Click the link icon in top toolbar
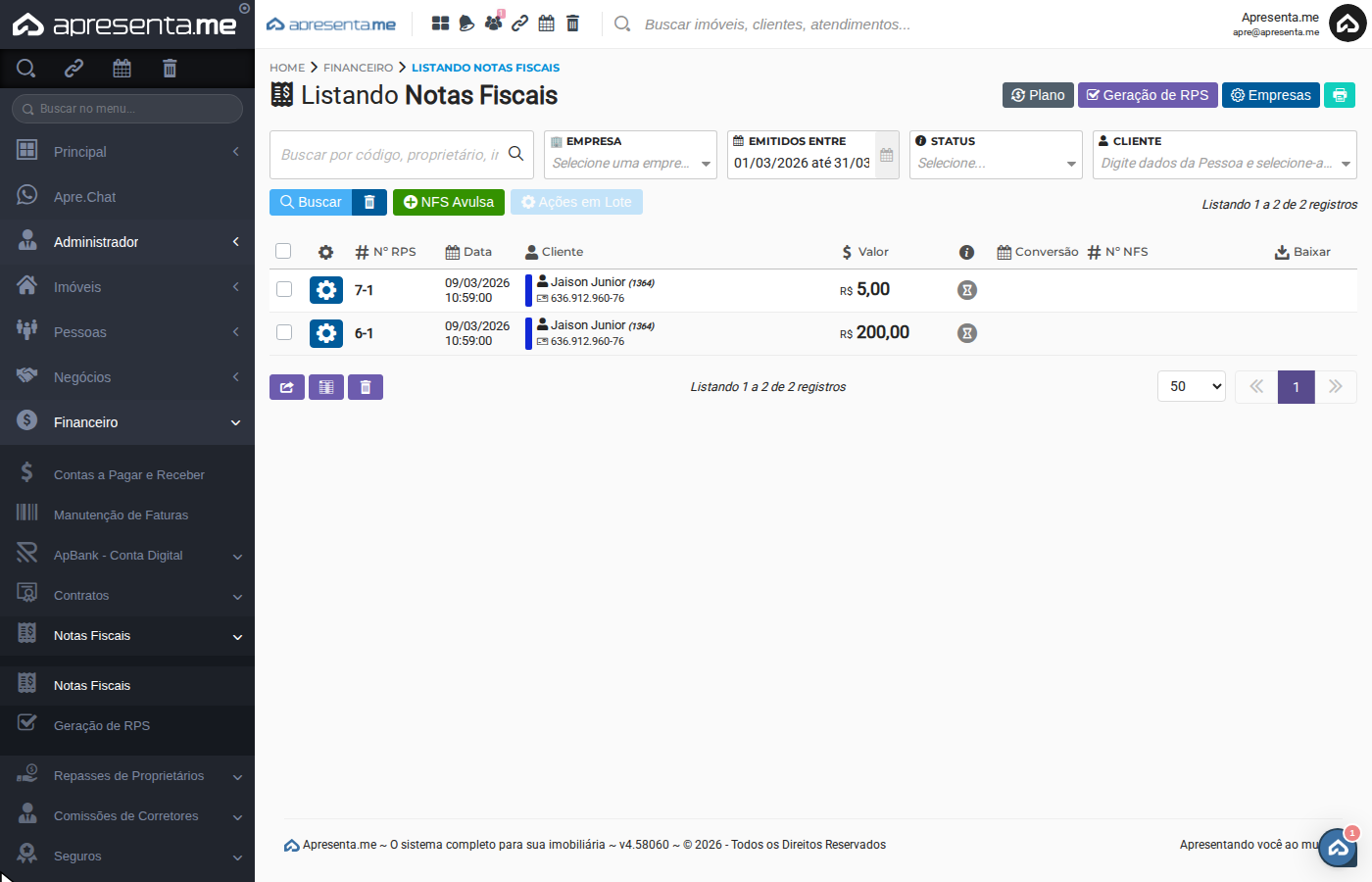Image resolution: width=1372 pixels, height=882 pixels. click(520, 24)
